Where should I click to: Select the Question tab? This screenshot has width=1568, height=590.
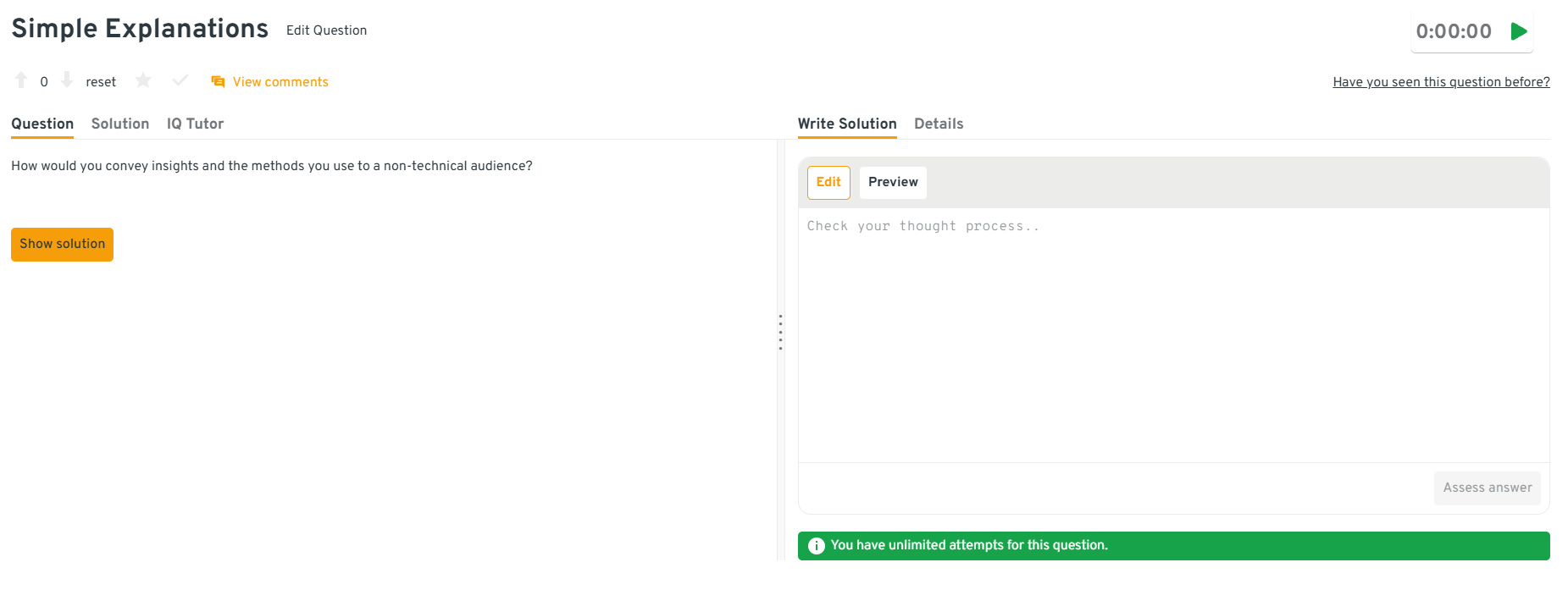tap(42, 124)
